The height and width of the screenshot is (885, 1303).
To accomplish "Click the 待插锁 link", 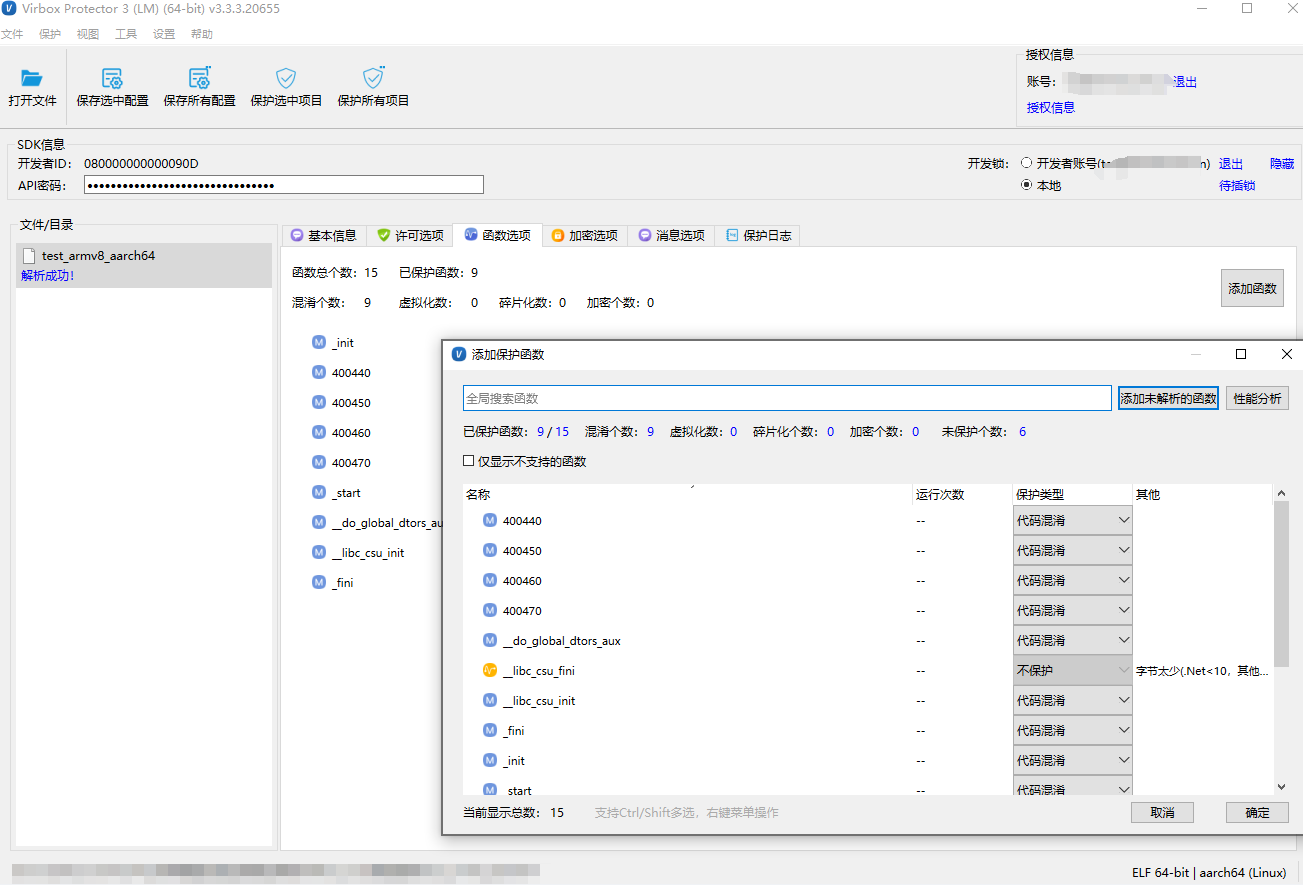I will click(1237, 186).
